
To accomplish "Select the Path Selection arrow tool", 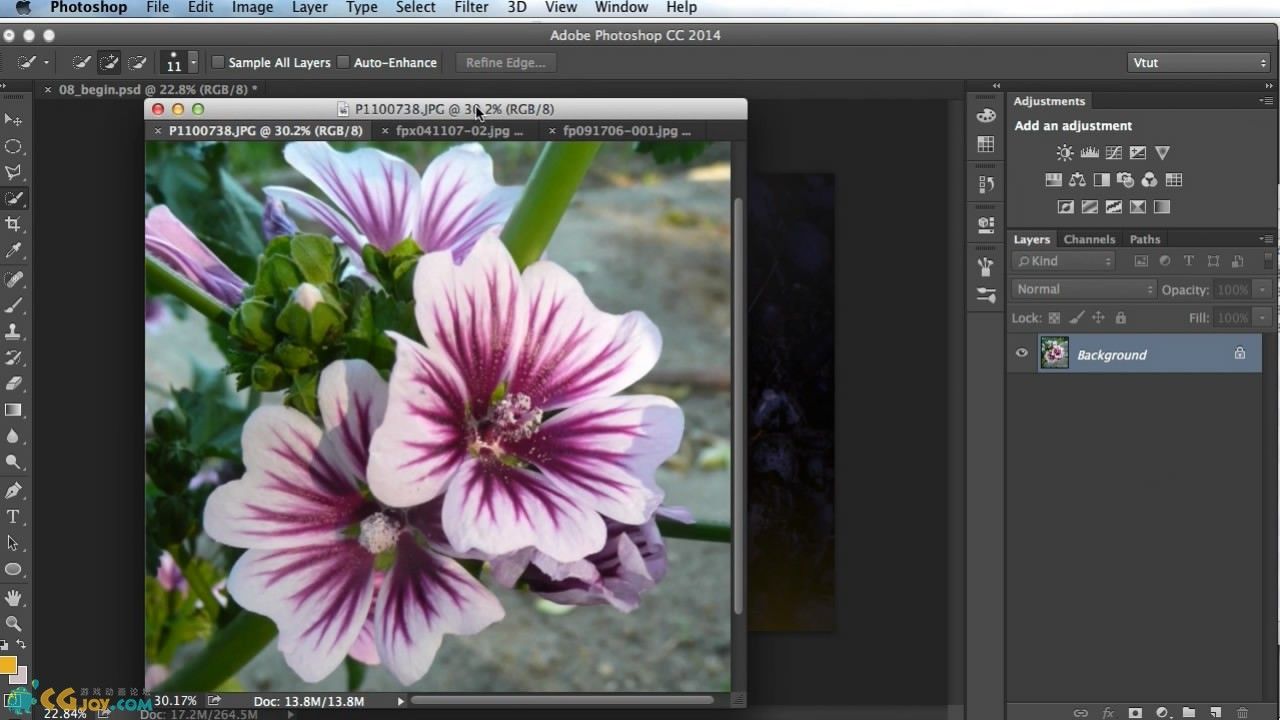I will [x=13, y=543].
